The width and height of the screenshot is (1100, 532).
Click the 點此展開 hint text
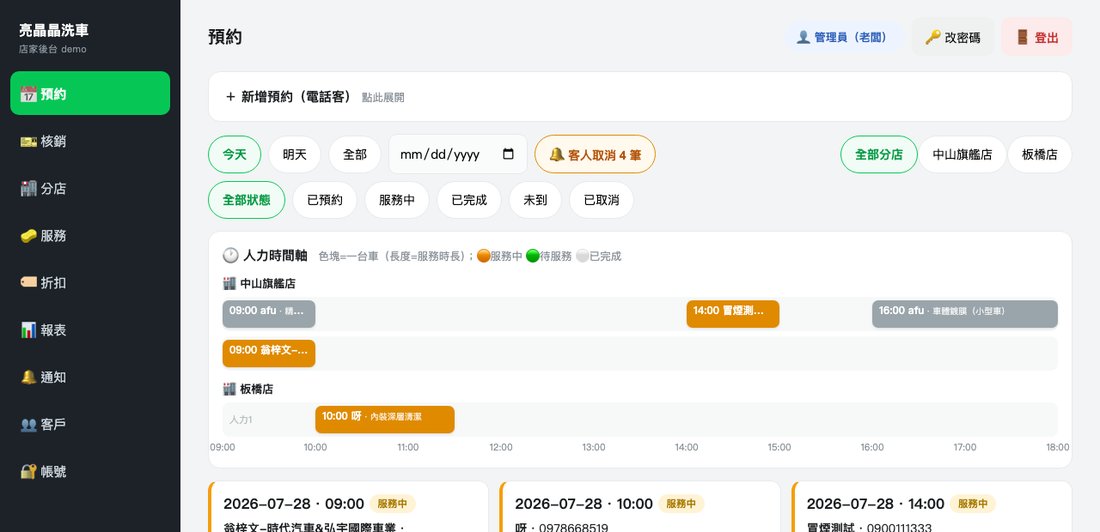click(383, 98)
